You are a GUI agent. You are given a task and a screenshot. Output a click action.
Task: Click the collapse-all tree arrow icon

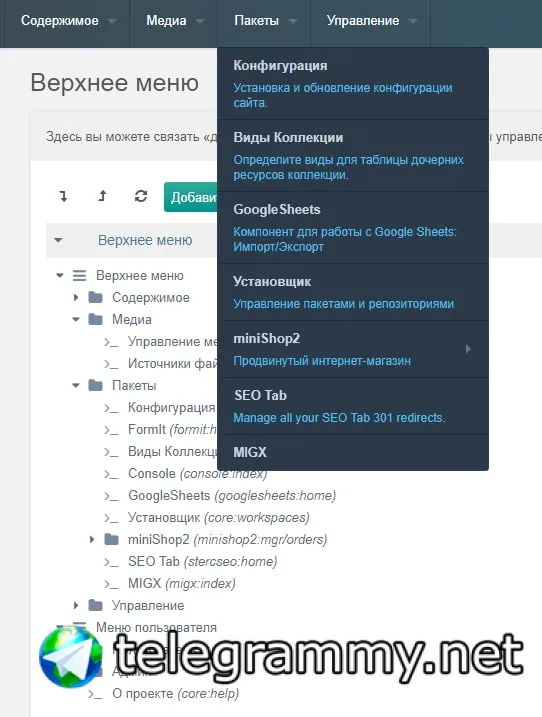102,196
